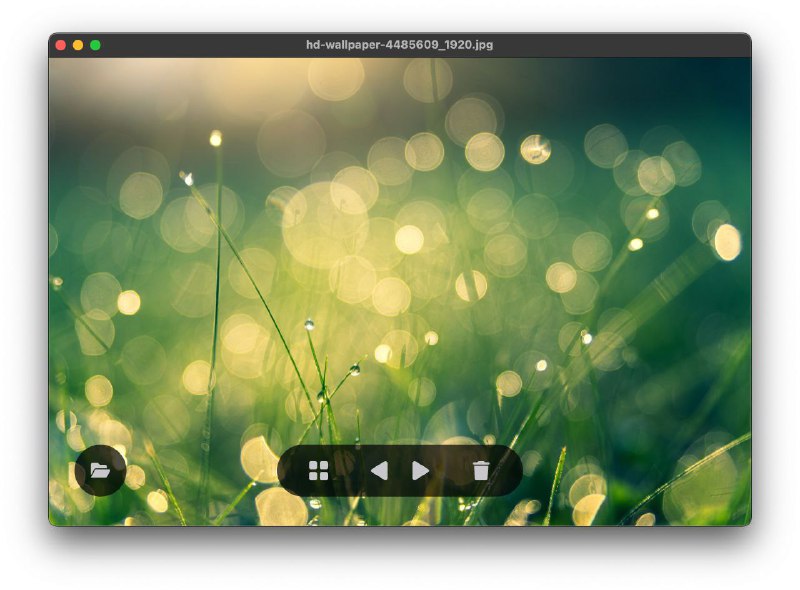The height and width of the screenshot is (590, 800).
Task: Click toolbar gap between next arrow and trash
Action: 451,470
